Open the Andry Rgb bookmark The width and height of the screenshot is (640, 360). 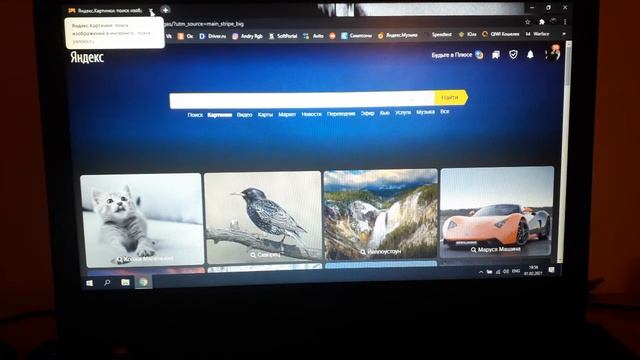[x=247, y=36]
